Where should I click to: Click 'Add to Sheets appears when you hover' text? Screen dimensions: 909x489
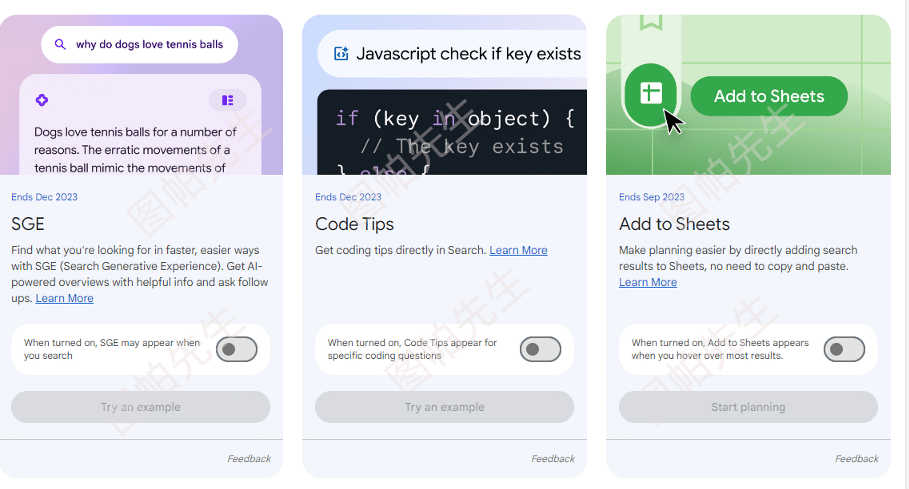click(x=720, y=349)
